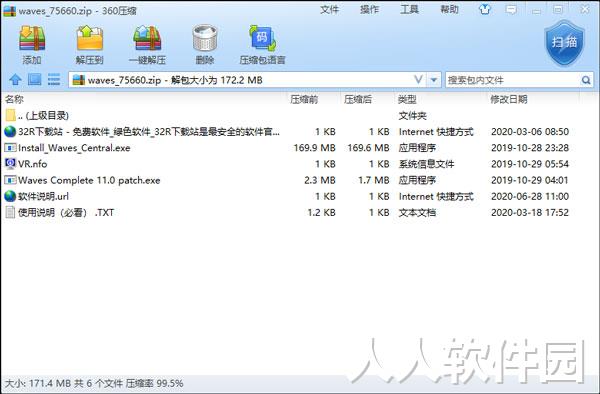
Task: Click the date 2019-10-28 23:28
Action: 530,148
